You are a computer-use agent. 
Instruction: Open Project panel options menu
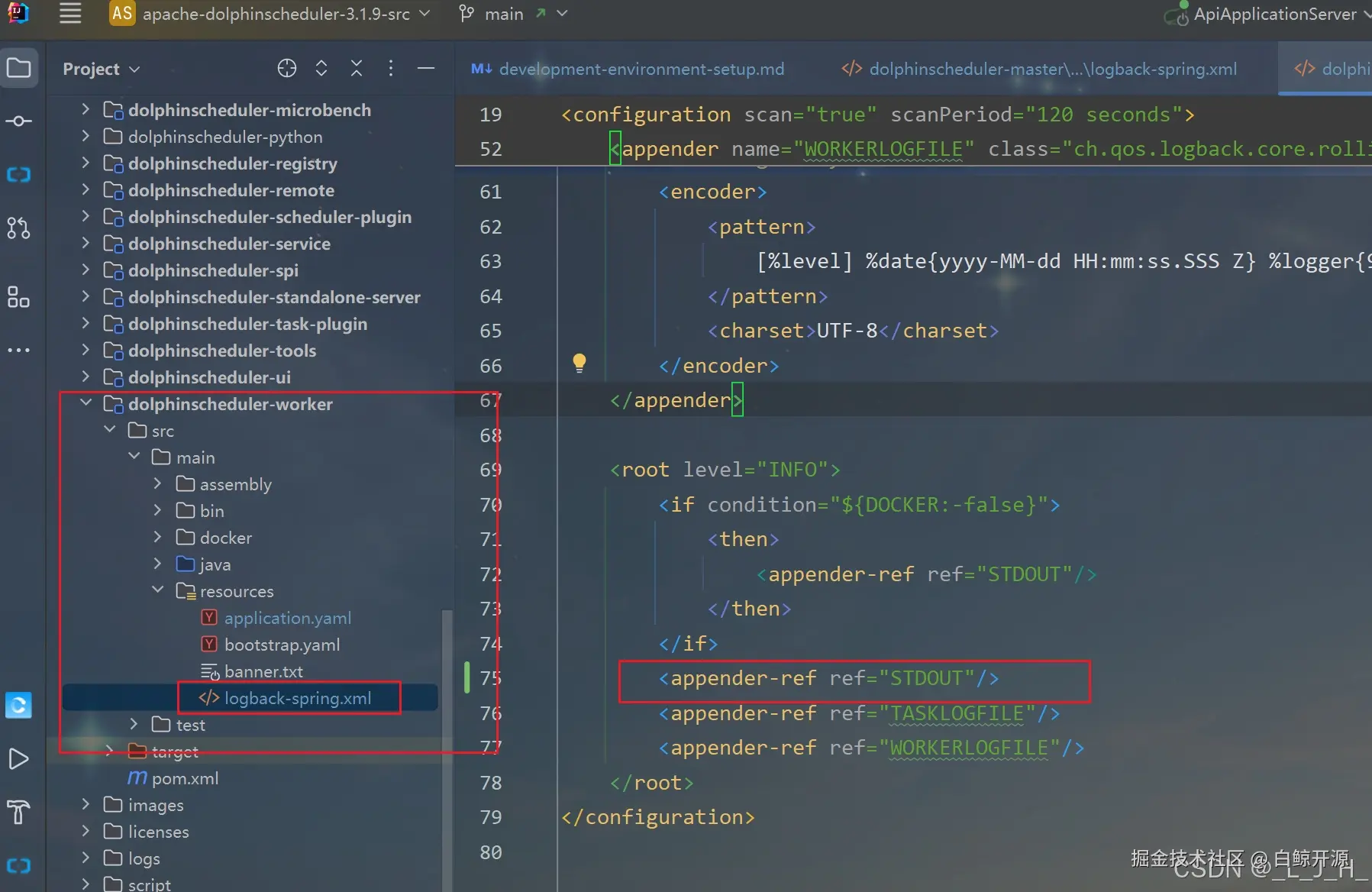tap(391, 69)
